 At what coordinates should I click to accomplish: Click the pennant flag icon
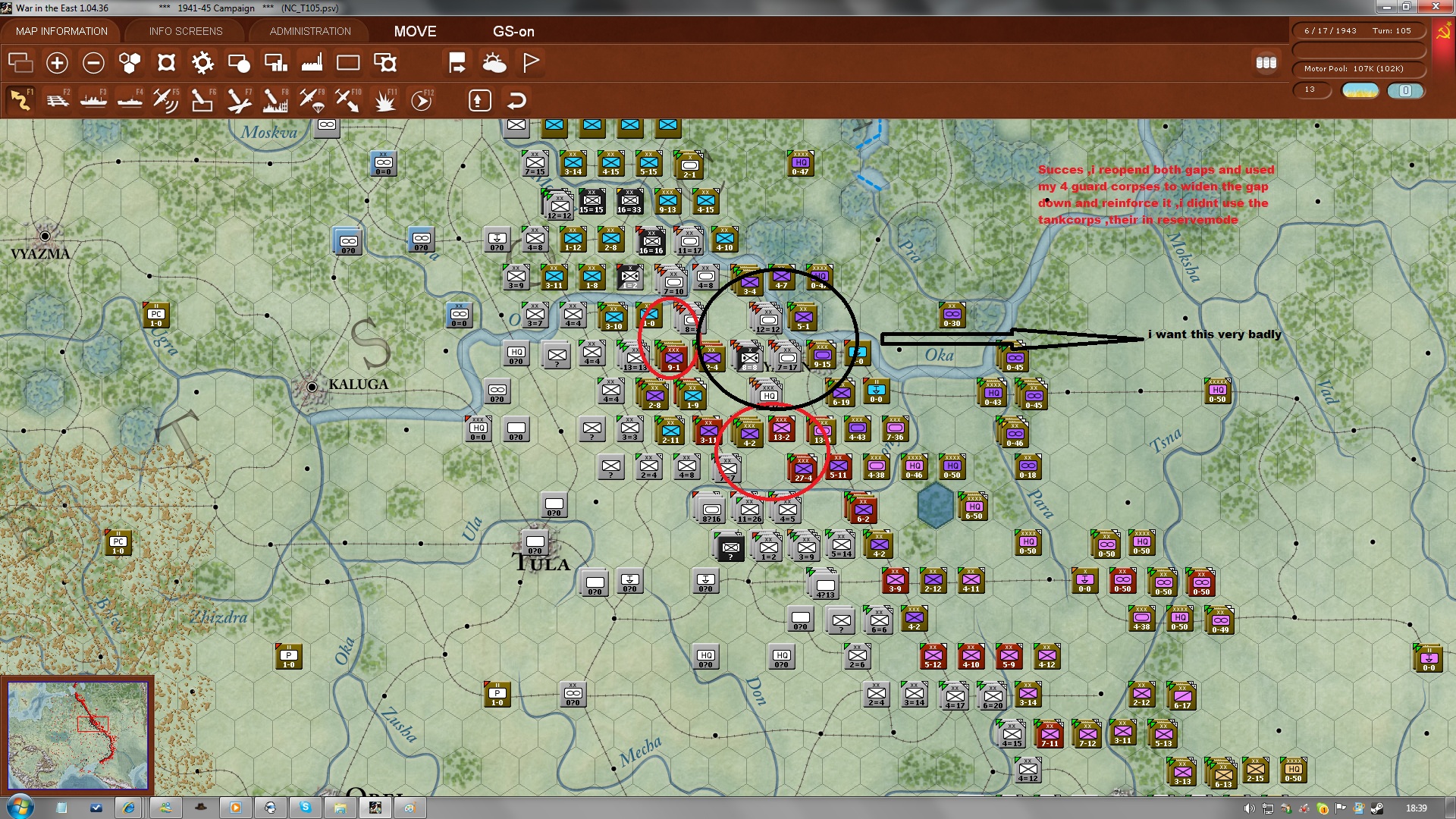[x=531, y=62]
